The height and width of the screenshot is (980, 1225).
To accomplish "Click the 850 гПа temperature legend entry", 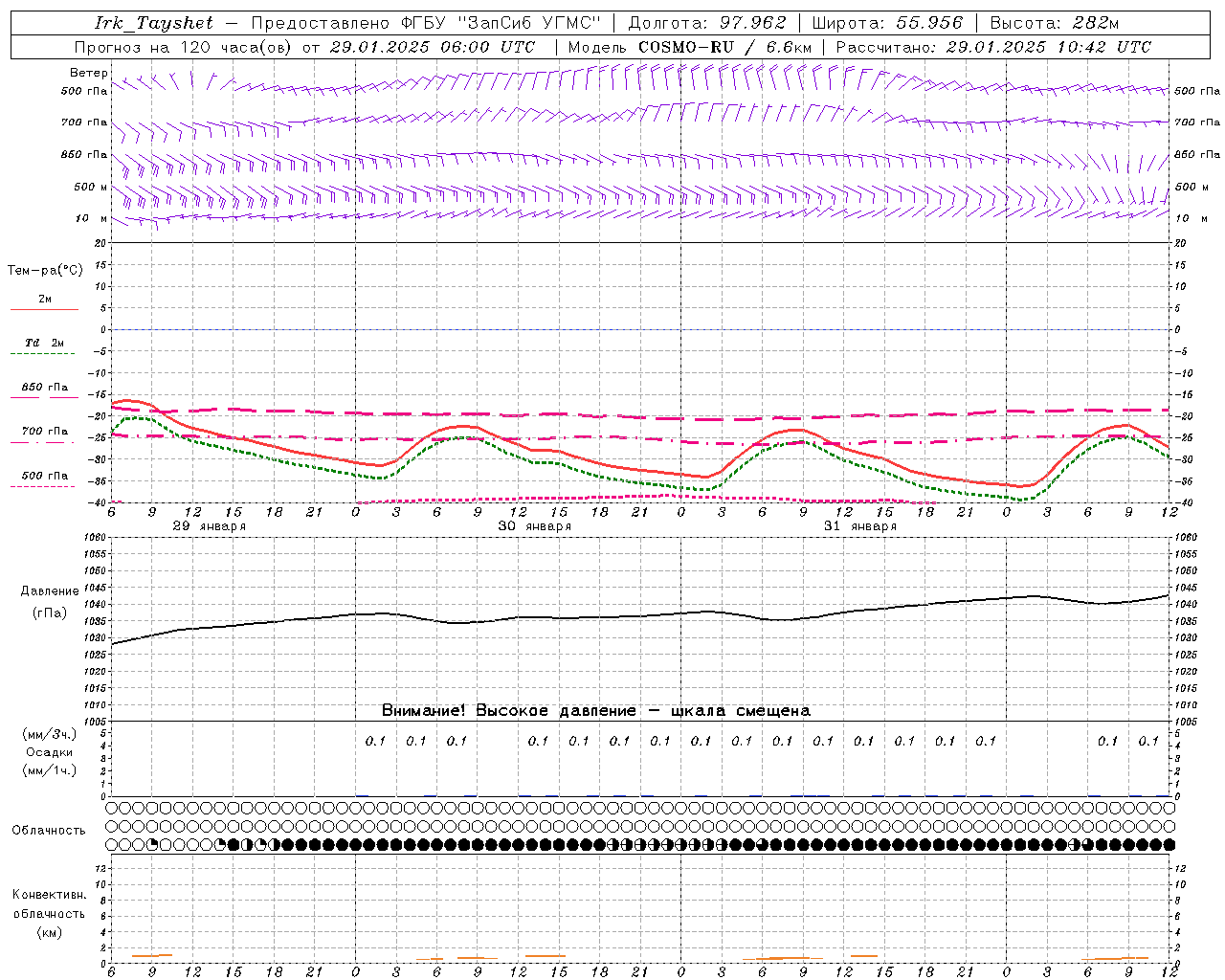I will (x=44, y=388).
